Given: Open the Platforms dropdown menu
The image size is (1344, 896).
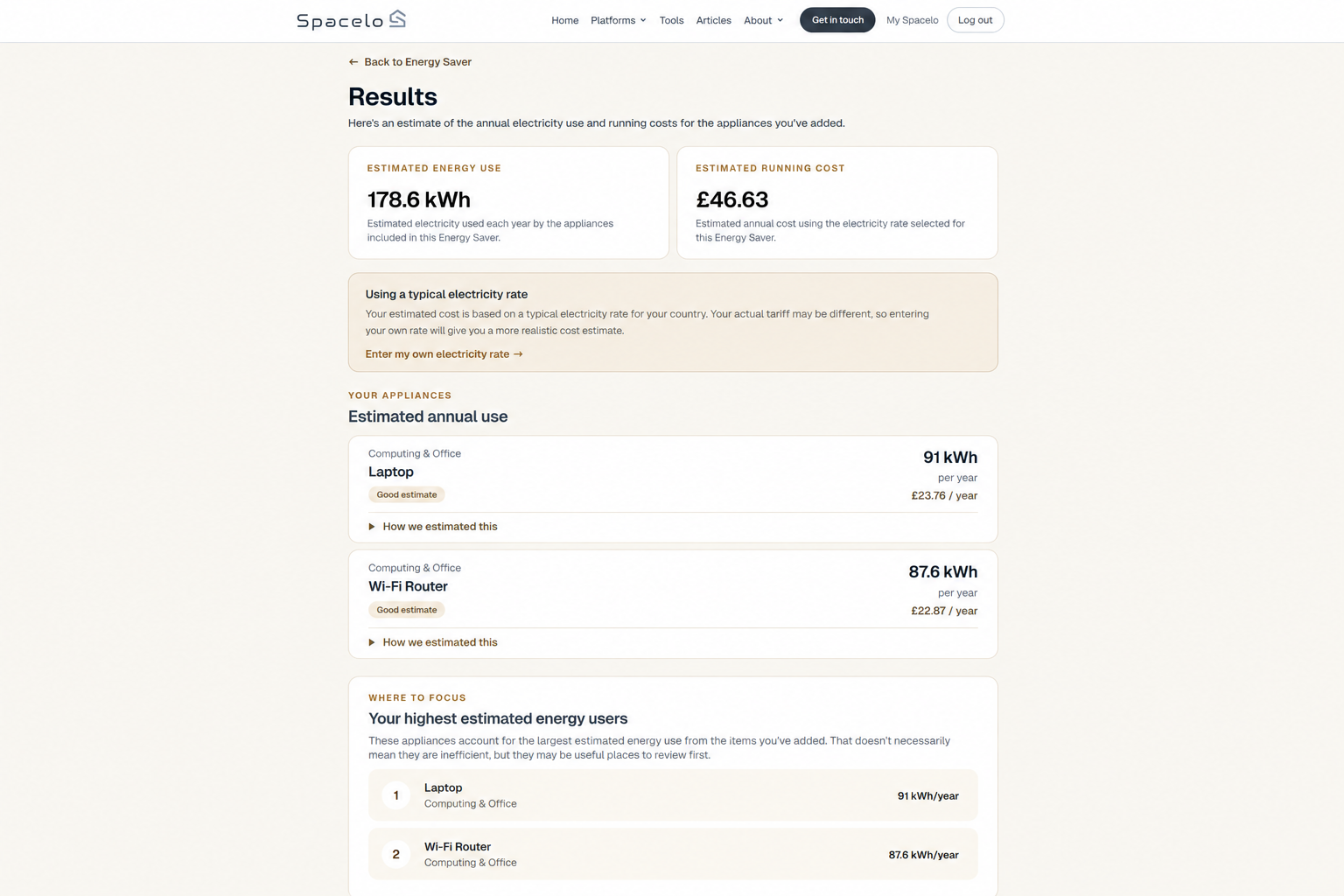Looking at the screenshot, I should pyautogui.click(x=619, y=20).
